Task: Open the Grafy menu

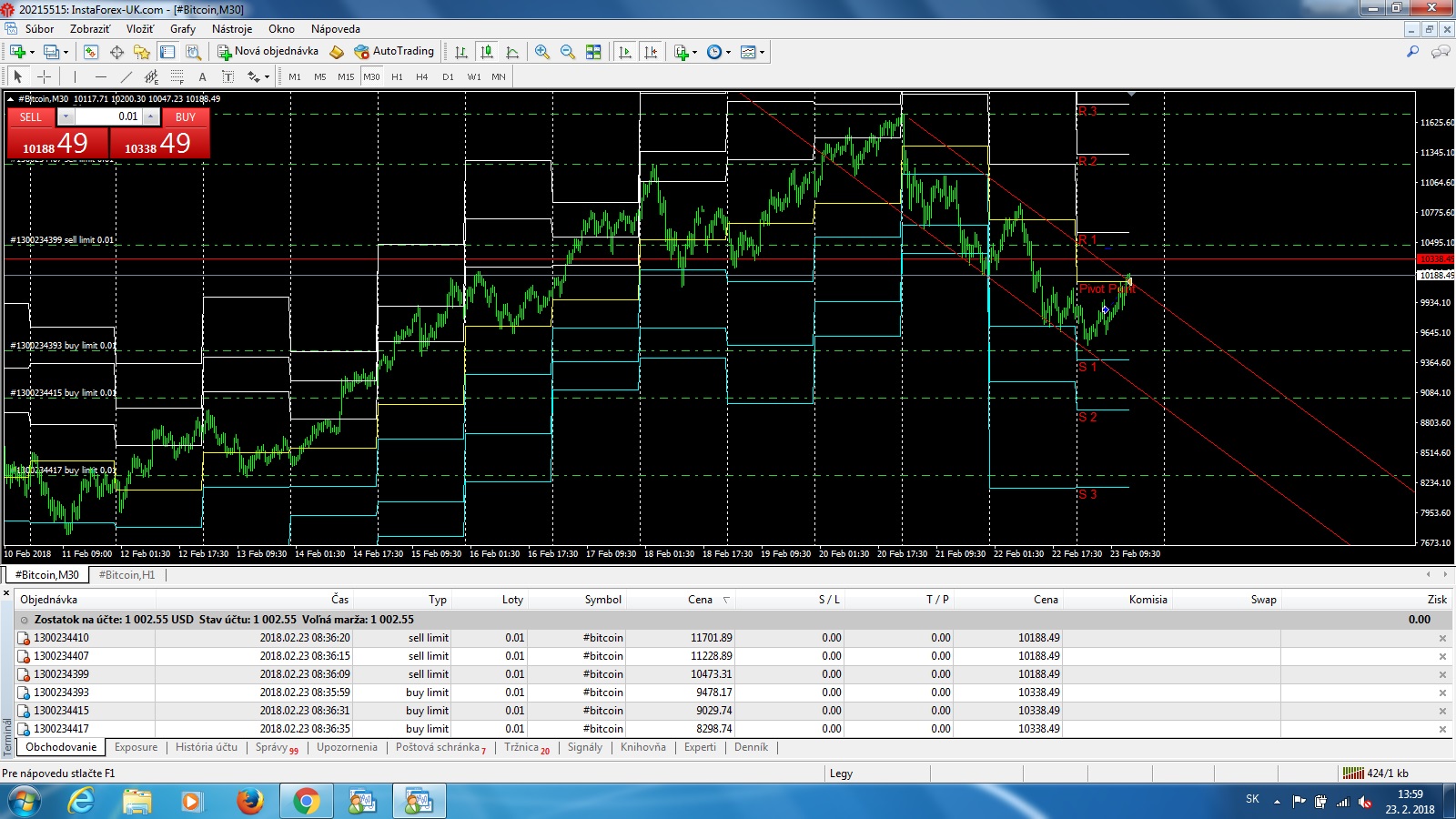Action: coord(183,29)
